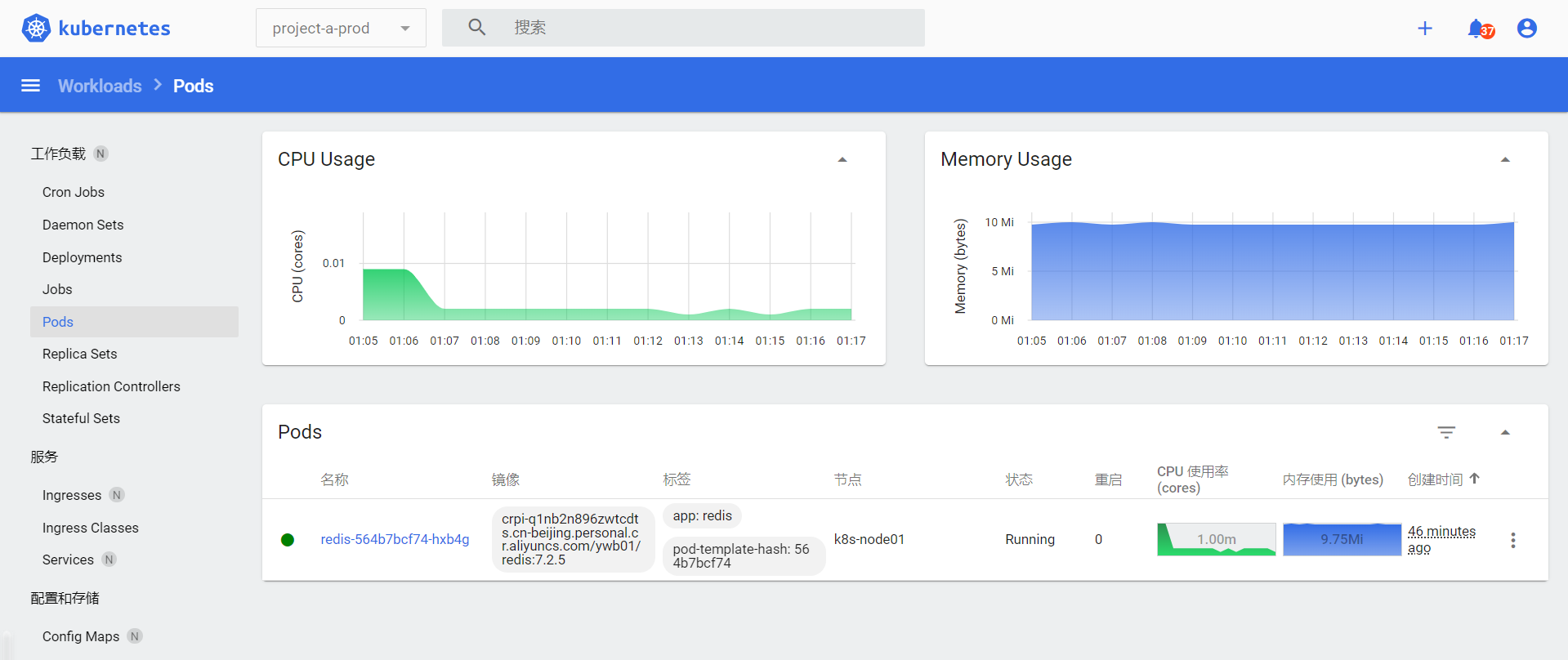Select Stateful Sets in the sidebar
This screenshot has width=1568, height=660.
[81, 418]
